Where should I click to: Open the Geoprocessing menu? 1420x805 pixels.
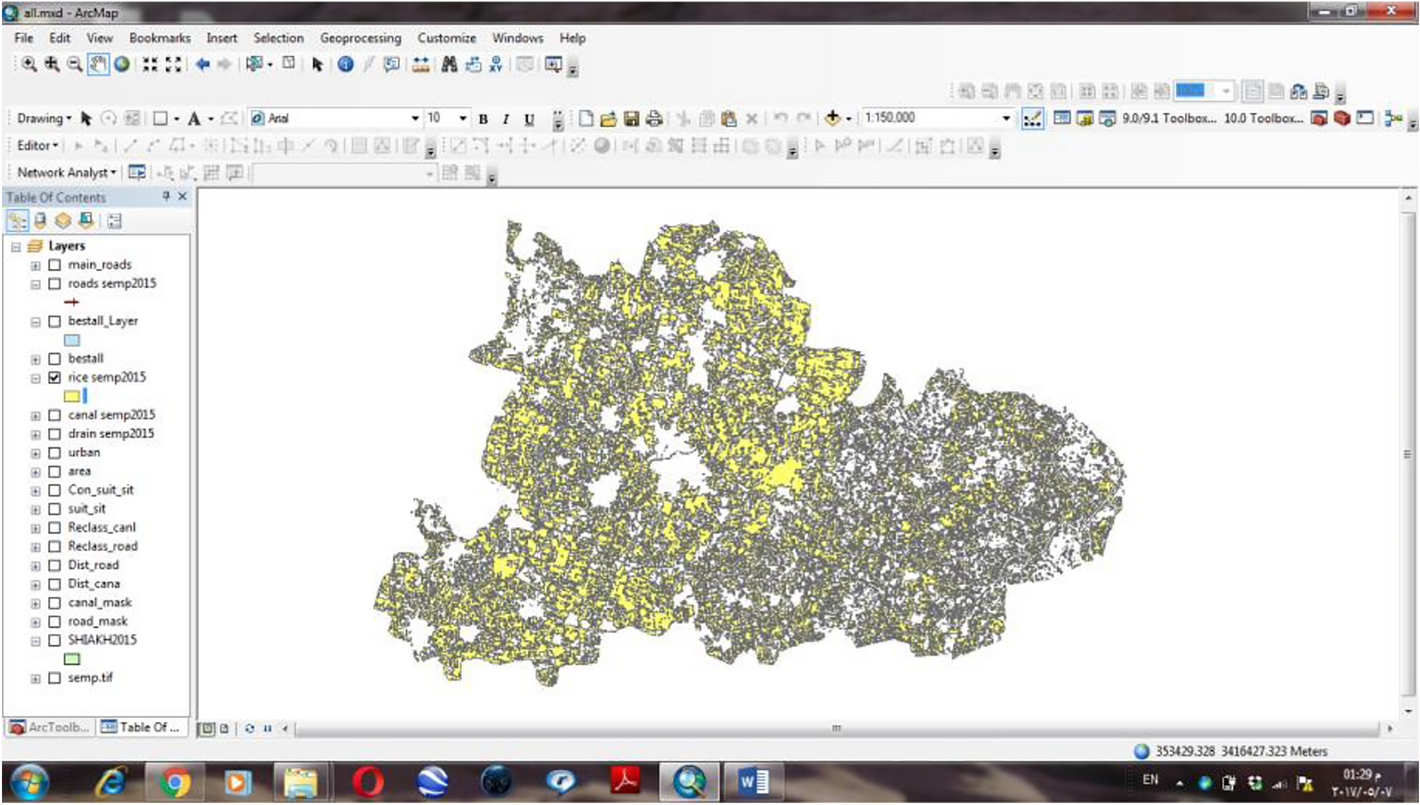click(x=360, y=38)
